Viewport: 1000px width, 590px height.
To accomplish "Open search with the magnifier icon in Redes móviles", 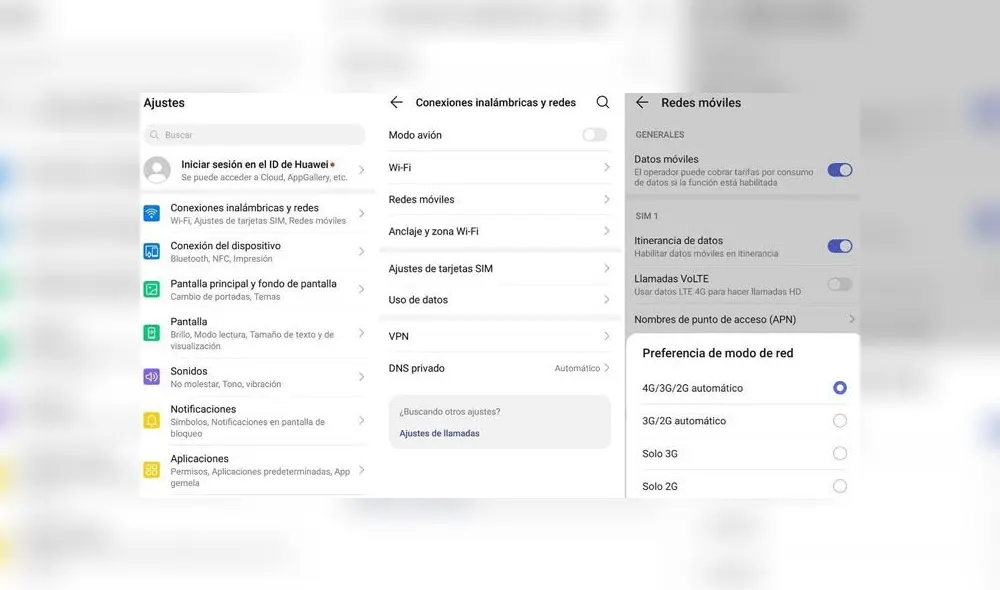I will click(603, 102).
